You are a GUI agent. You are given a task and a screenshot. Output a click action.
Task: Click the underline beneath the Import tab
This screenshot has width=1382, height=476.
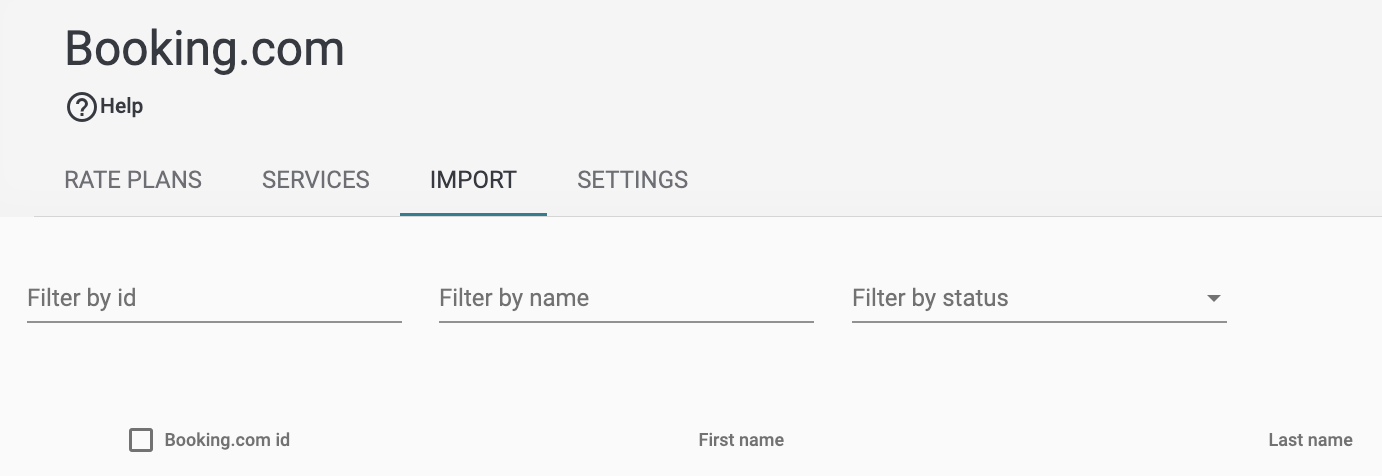[473, 214]
